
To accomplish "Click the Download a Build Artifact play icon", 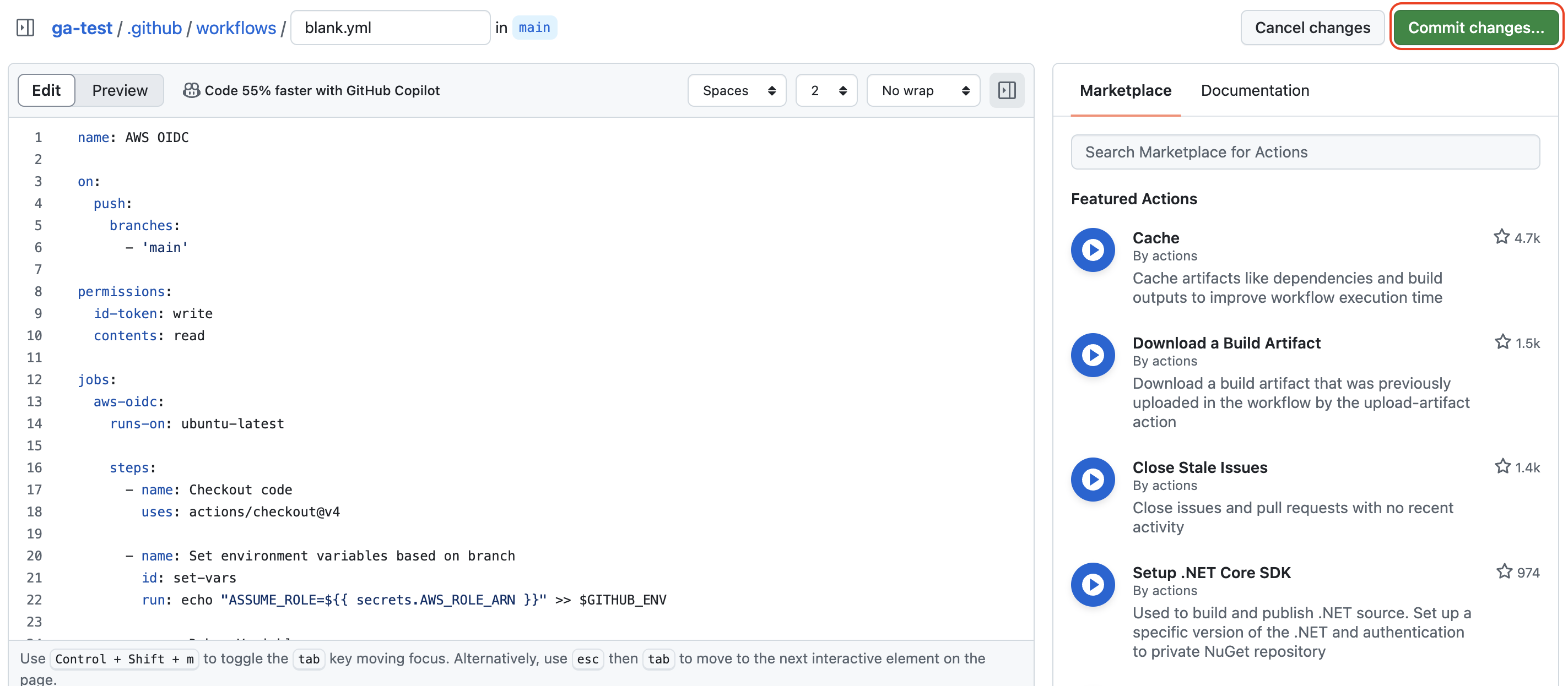I will 1093,355.
